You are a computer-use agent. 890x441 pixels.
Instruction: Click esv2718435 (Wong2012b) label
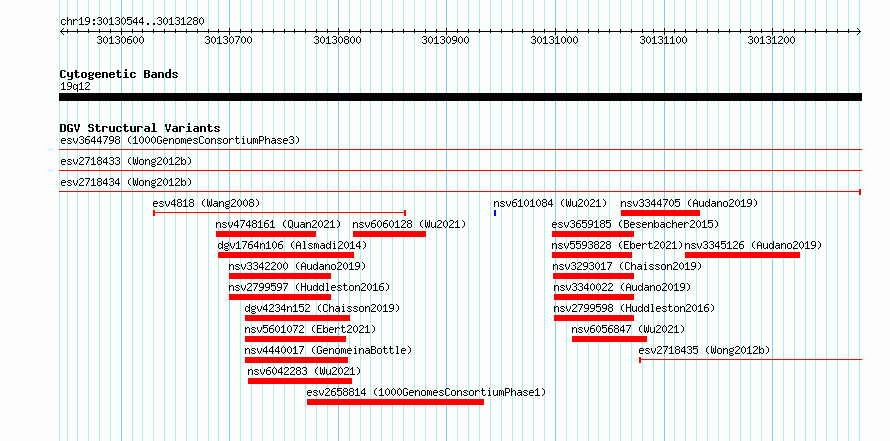click(x=704, y=350)
